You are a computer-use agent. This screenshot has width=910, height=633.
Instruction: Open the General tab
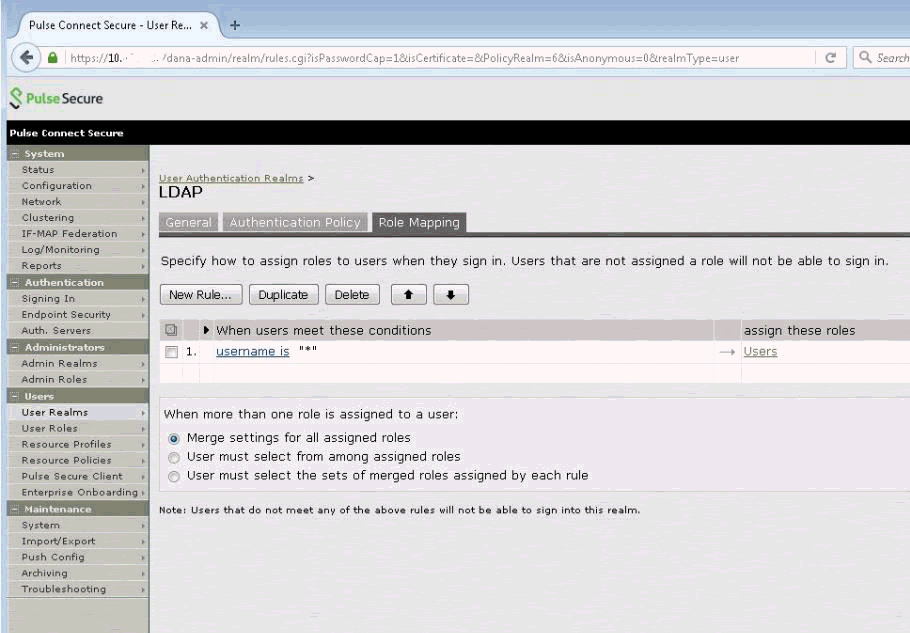point(188,223)
